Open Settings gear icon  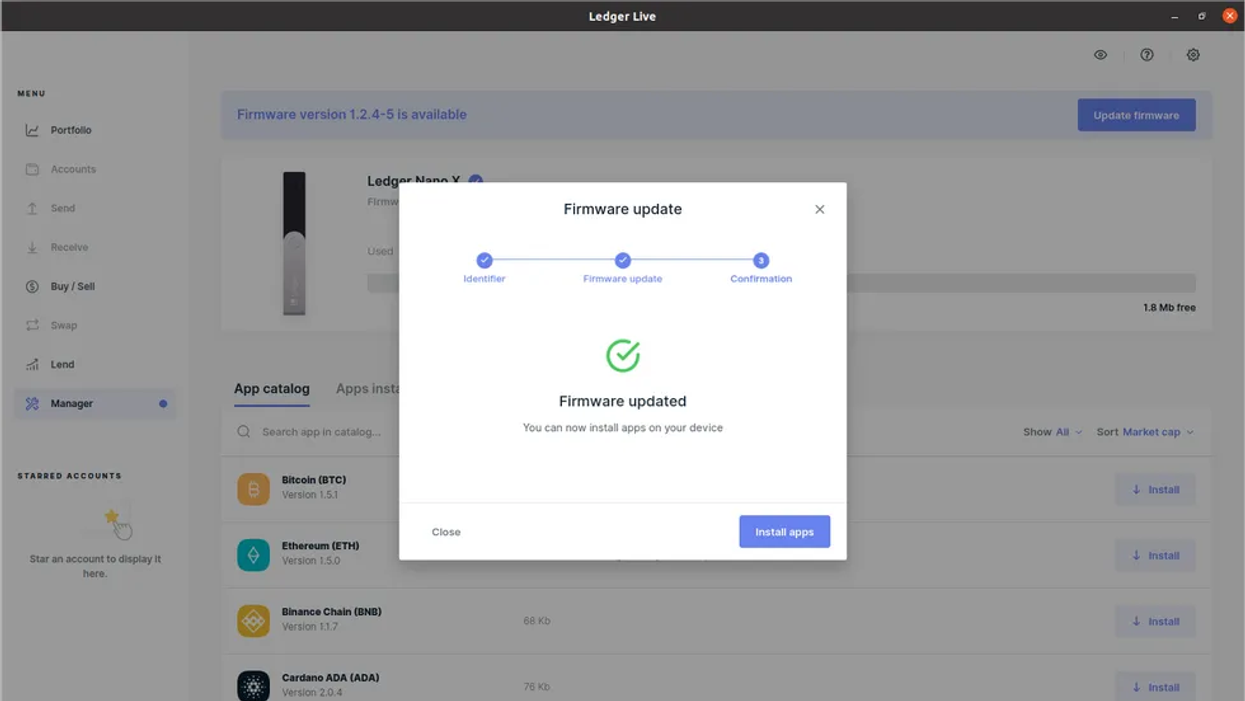(1192, 55)
